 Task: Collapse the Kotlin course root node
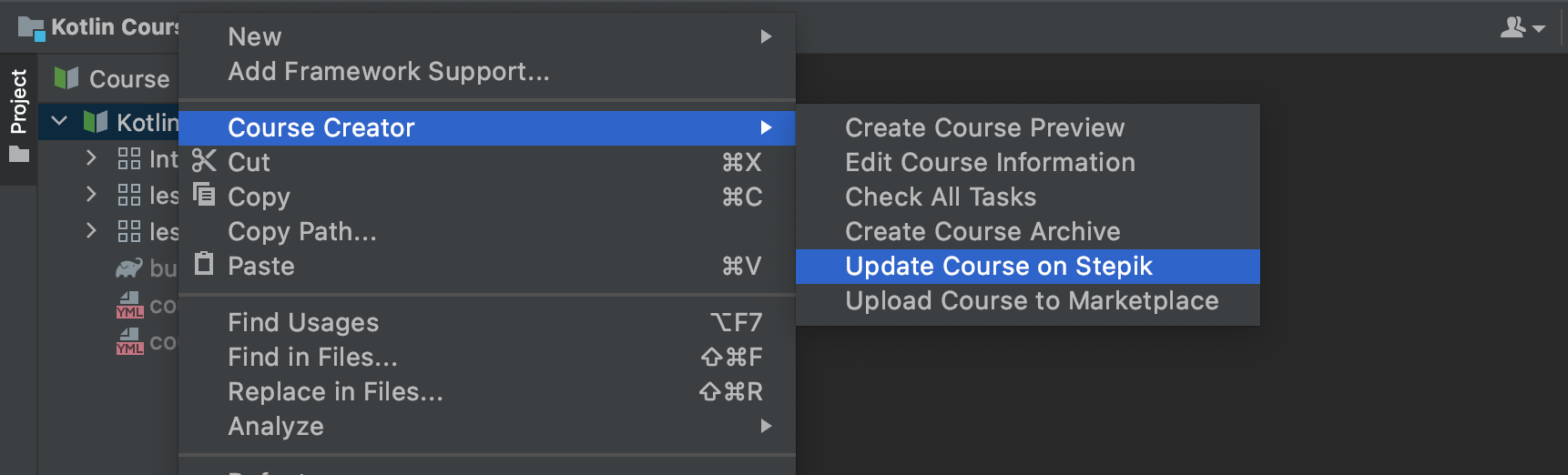[59, 121]
